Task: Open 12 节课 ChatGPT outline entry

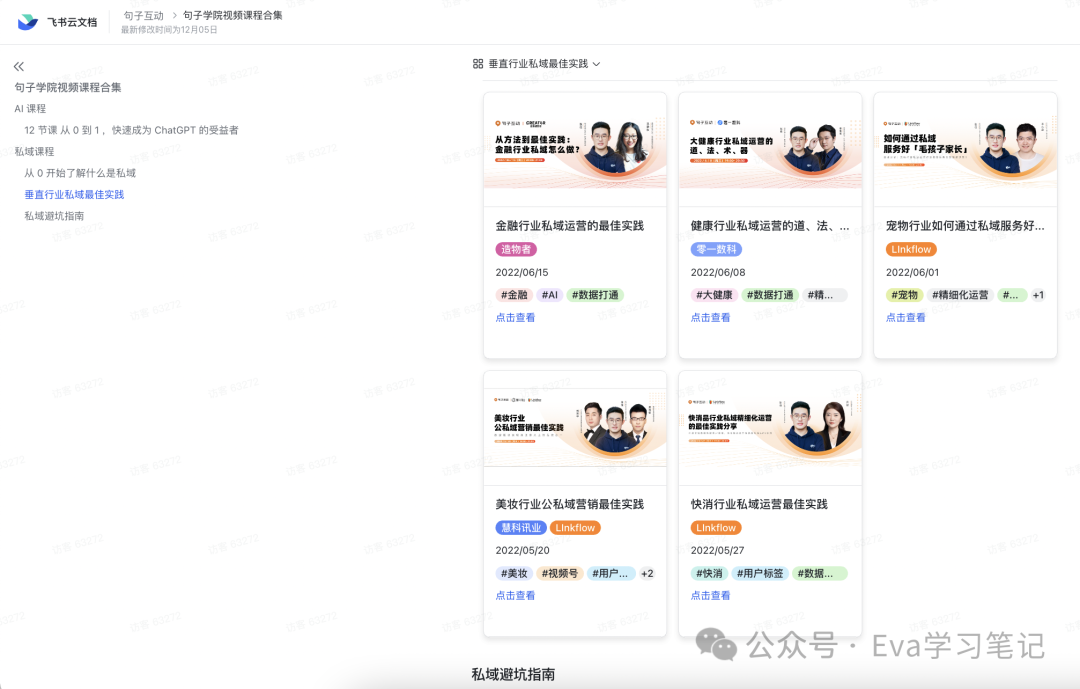Action: 131,130
